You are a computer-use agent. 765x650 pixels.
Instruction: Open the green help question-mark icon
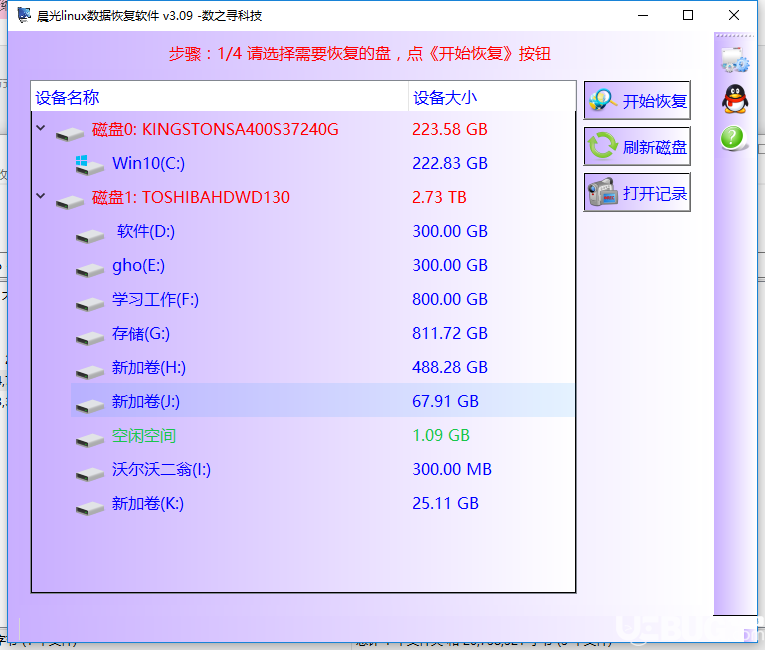733,138
